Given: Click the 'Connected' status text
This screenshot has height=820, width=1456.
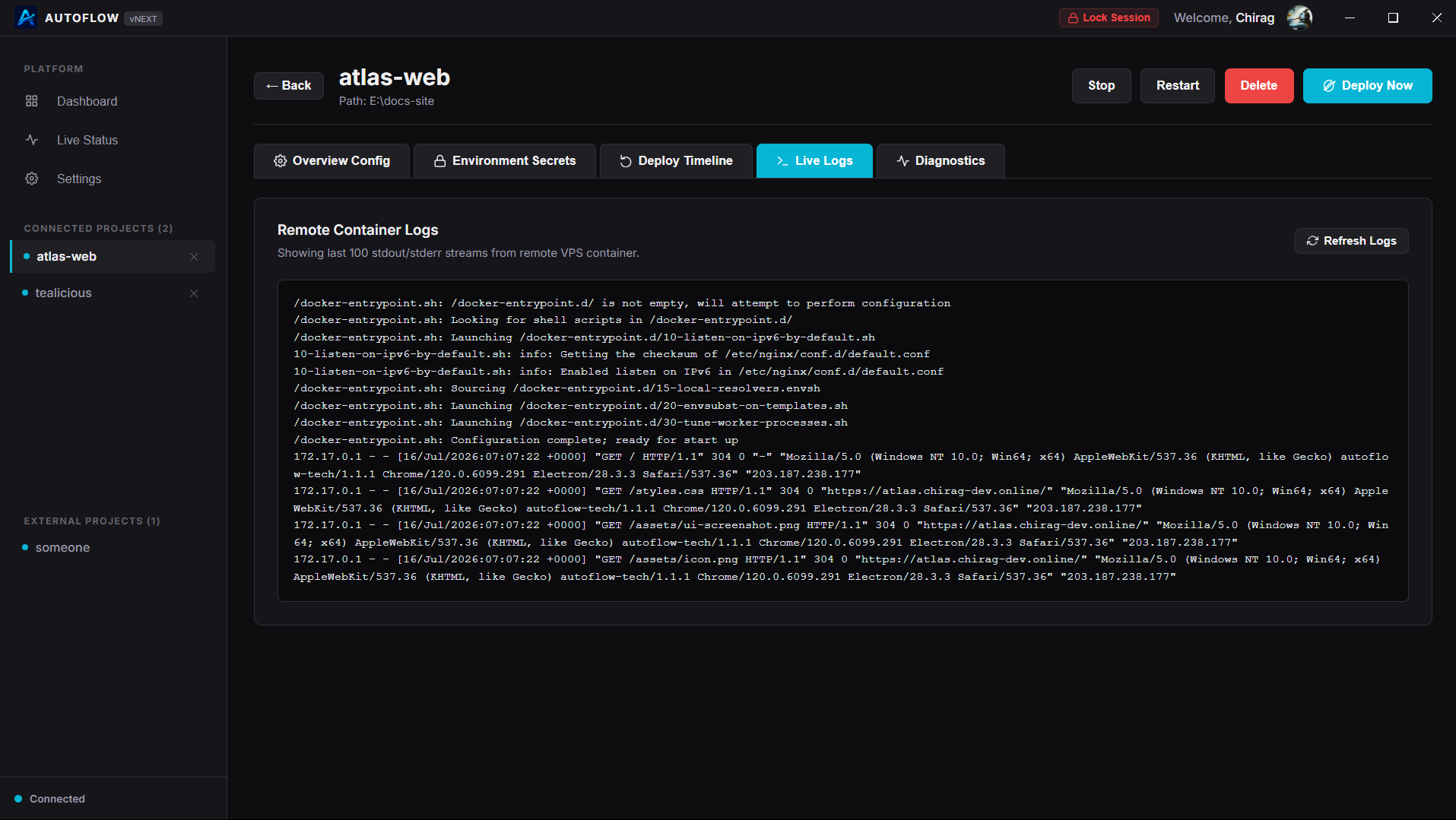Looking at the screenshot, I should coord(57,799).
